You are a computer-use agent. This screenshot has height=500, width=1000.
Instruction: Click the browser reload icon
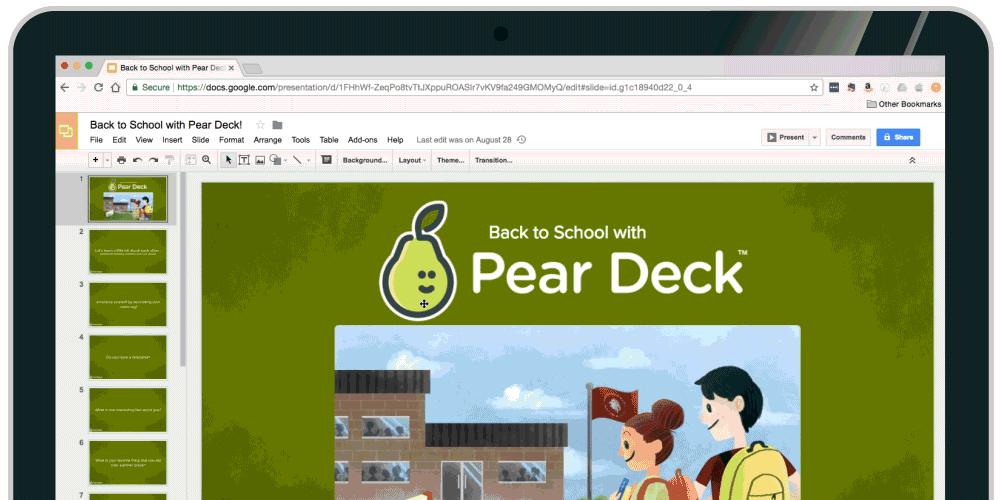98,87
